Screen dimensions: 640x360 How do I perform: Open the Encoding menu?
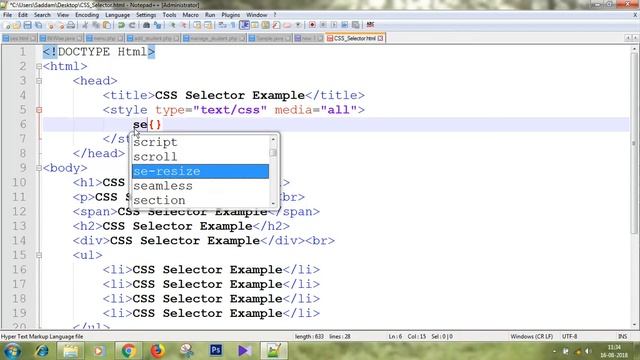coord(87,15)
